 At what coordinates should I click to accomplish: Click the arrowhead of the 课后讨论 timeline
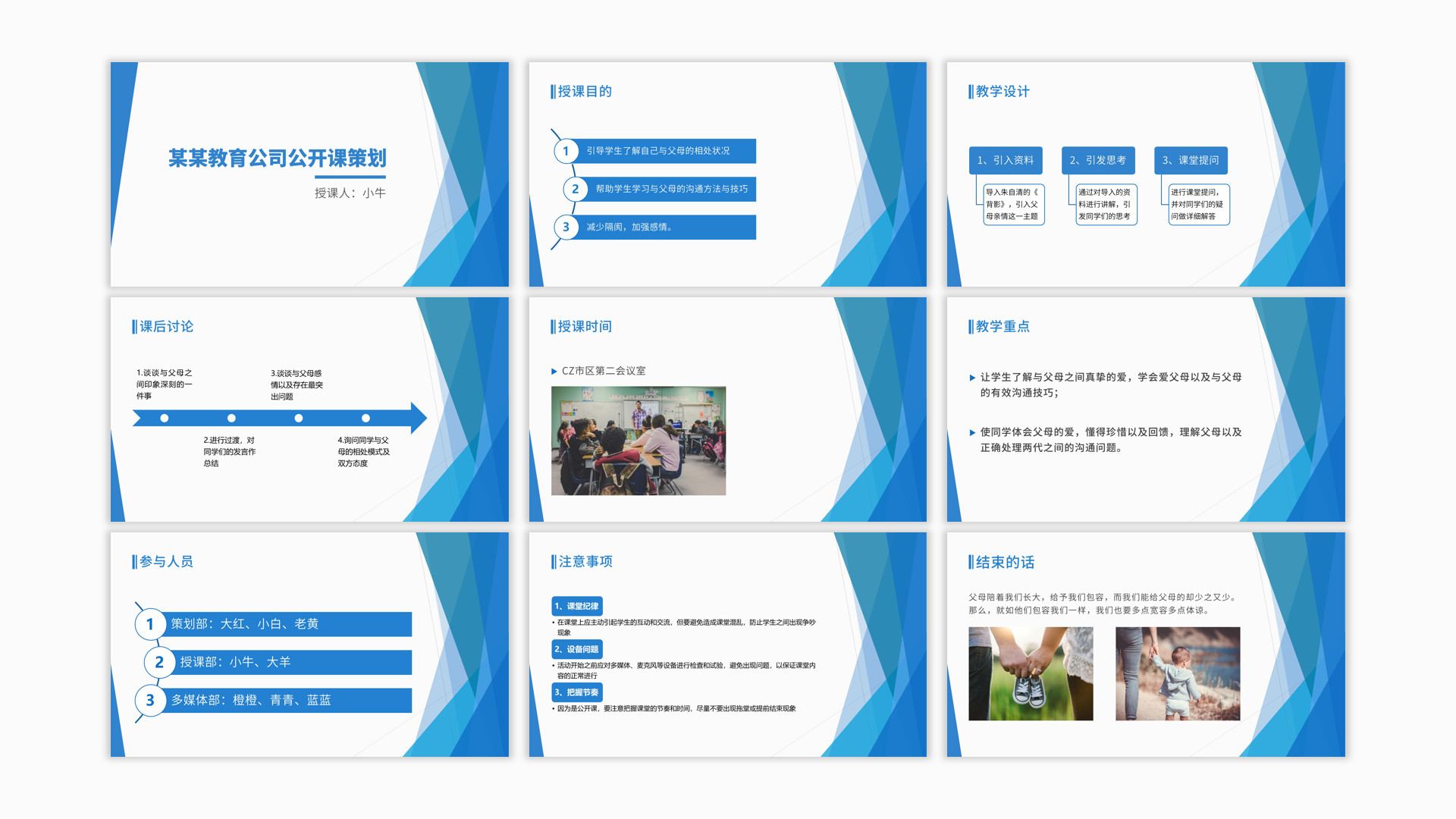tap(419, 418)
